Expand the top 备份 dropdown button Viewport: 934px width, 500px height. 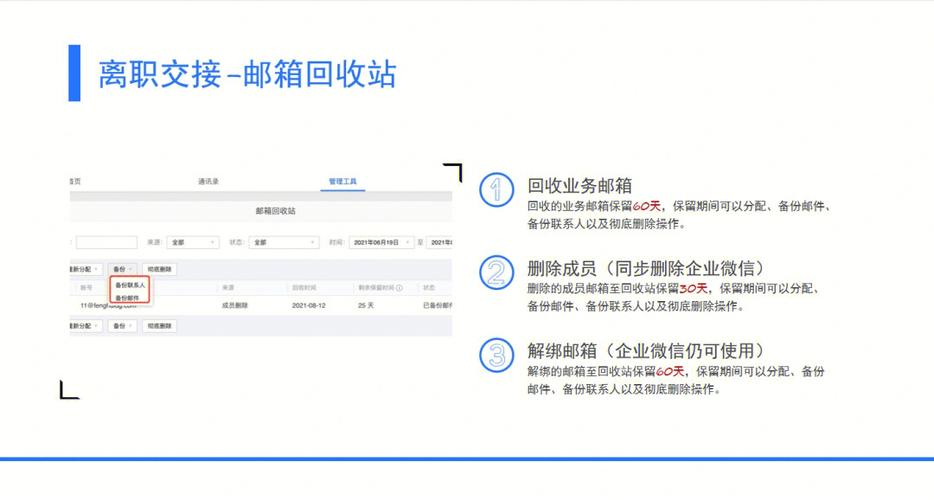(x=122, y=269)
